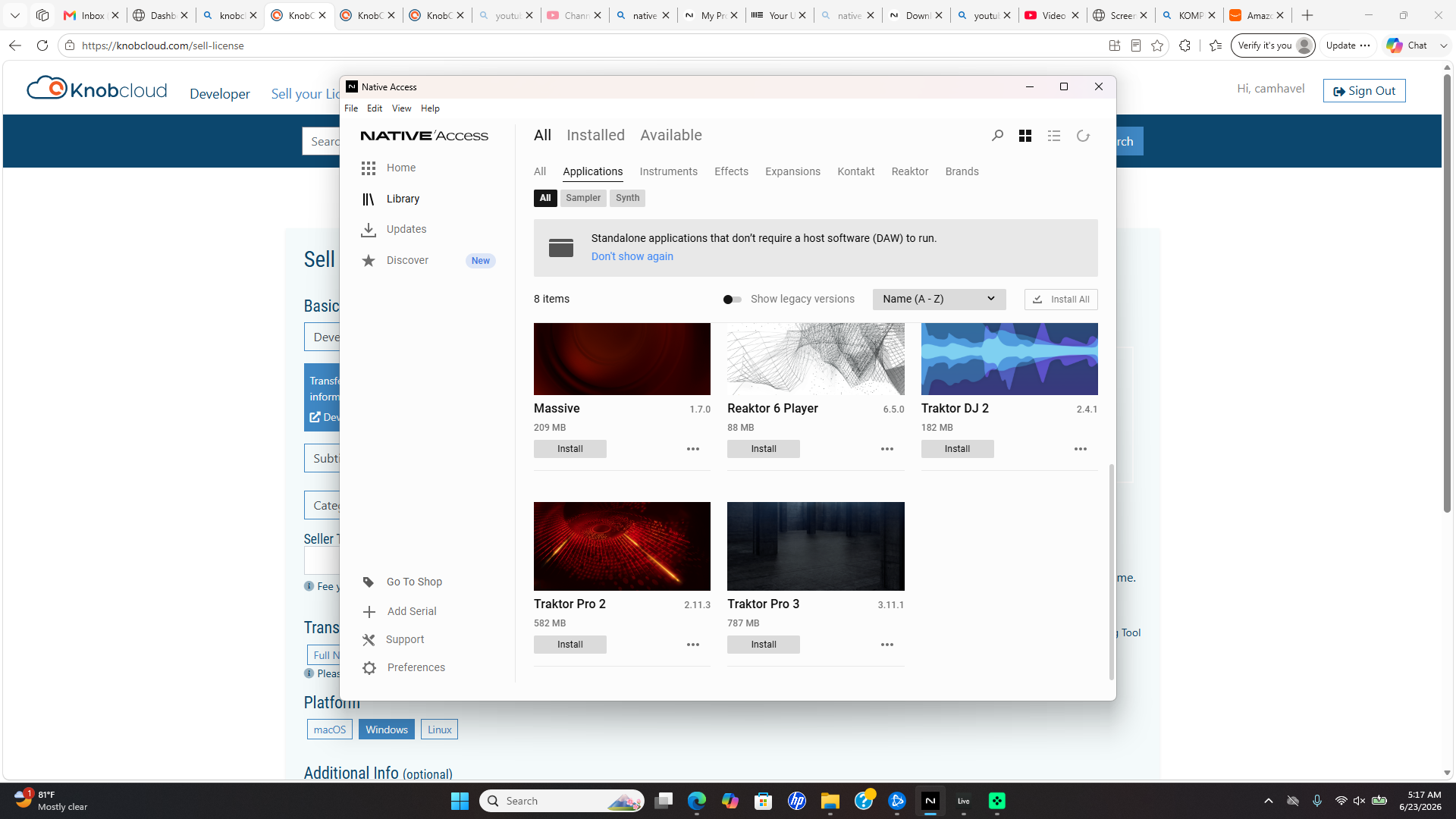Go back in the browser
1456x819 pixels.
(x=15, y=45)
